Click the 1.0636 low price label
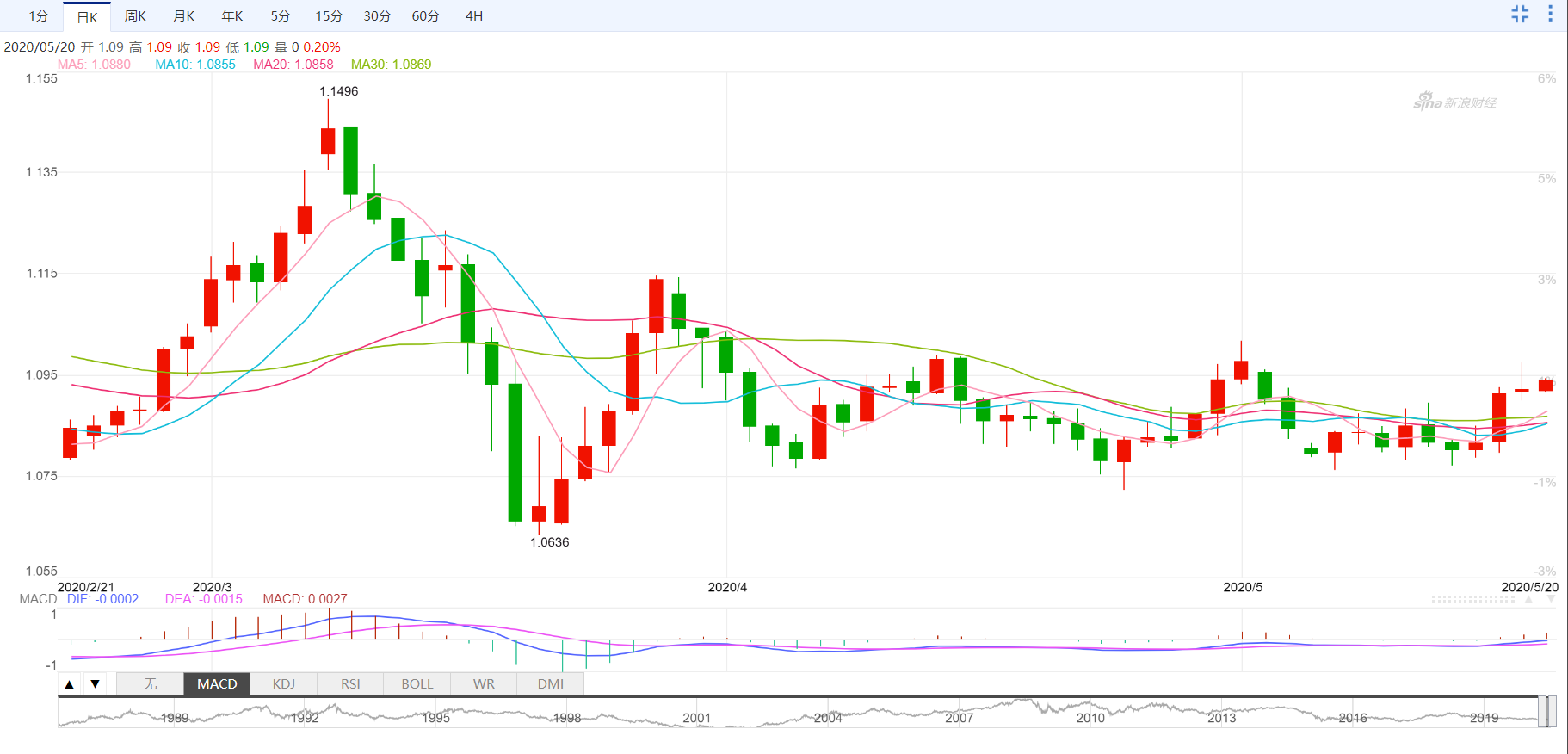 click(x=550, y=542)
